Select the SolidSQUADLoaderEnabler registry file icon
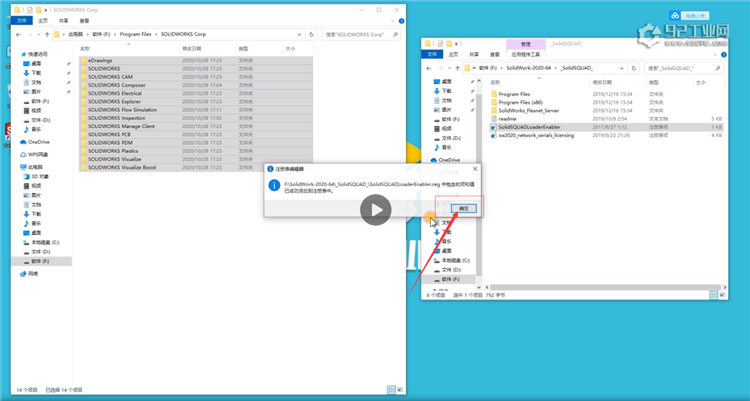750x401 pixels. 494,127
